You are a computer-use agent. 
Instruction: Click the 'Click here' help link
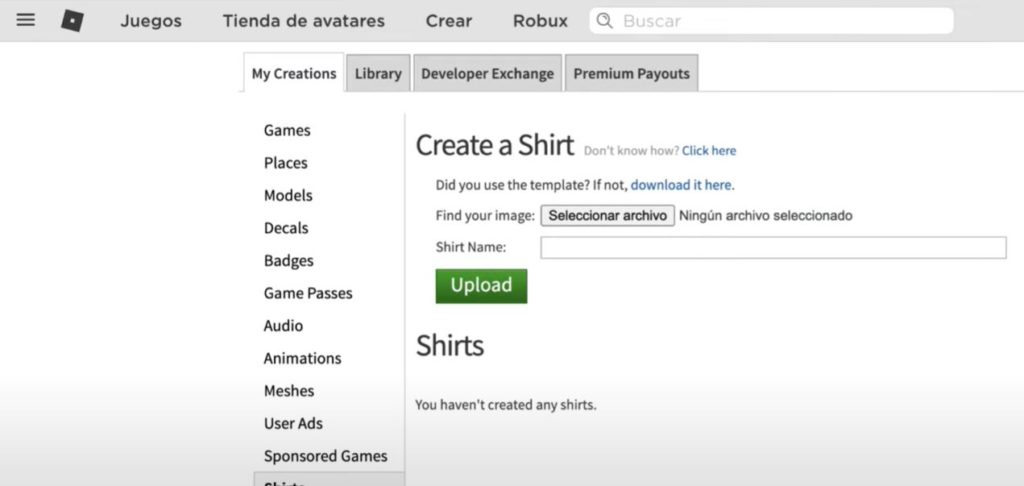(709, 151)
